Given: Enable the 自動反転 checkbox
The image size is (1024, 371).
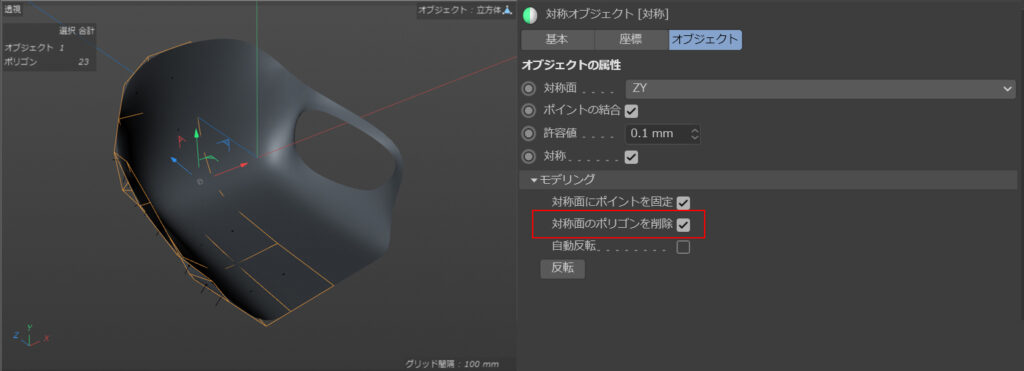Looking at the screenshot, I should (683, 248).
